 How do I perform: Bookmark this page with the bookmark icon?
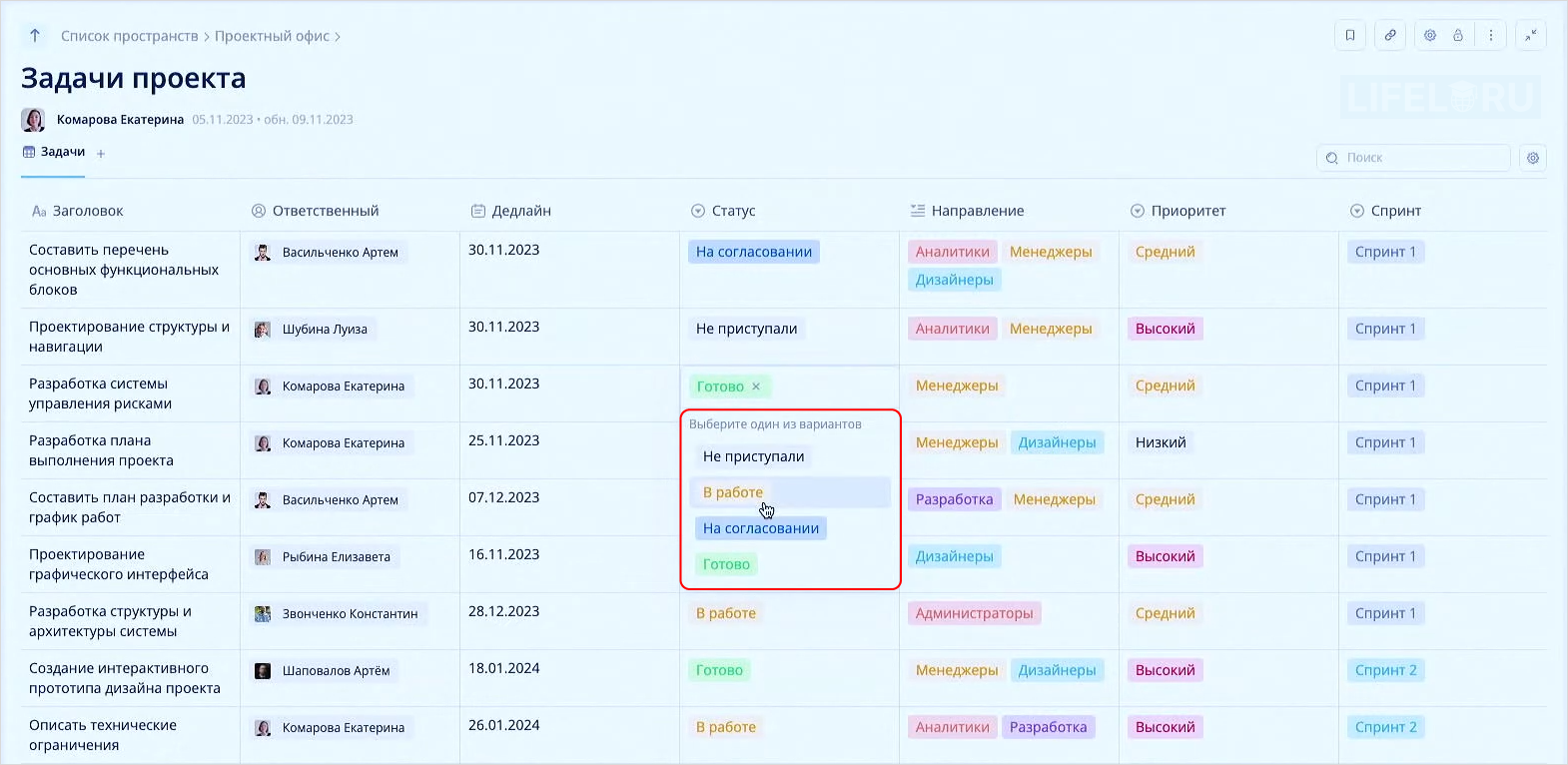tap(1350, 35)
